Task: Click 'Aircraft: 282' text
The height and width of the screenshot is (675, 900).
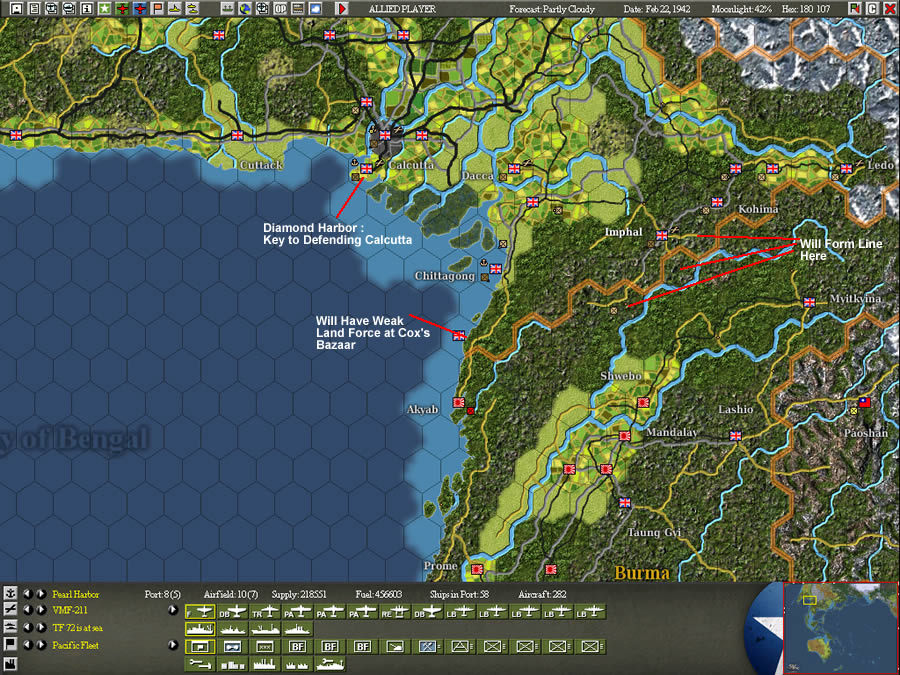Action: [x=542, y=594]
